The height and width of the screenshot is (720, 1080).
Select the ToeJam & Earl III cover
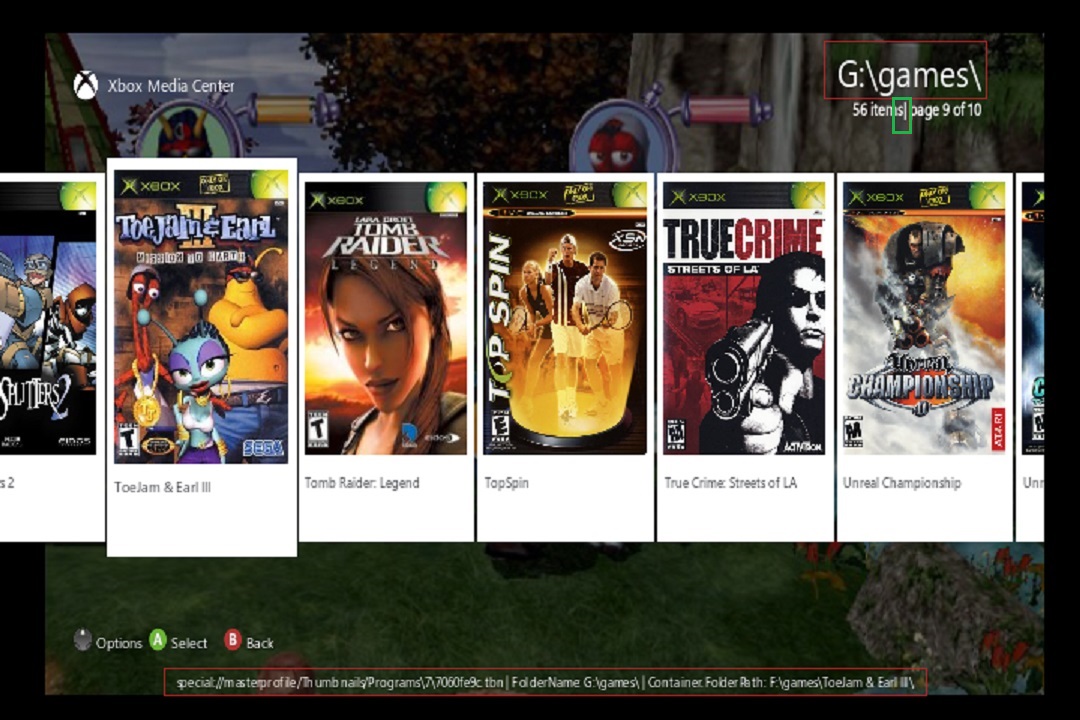(201, 317)
